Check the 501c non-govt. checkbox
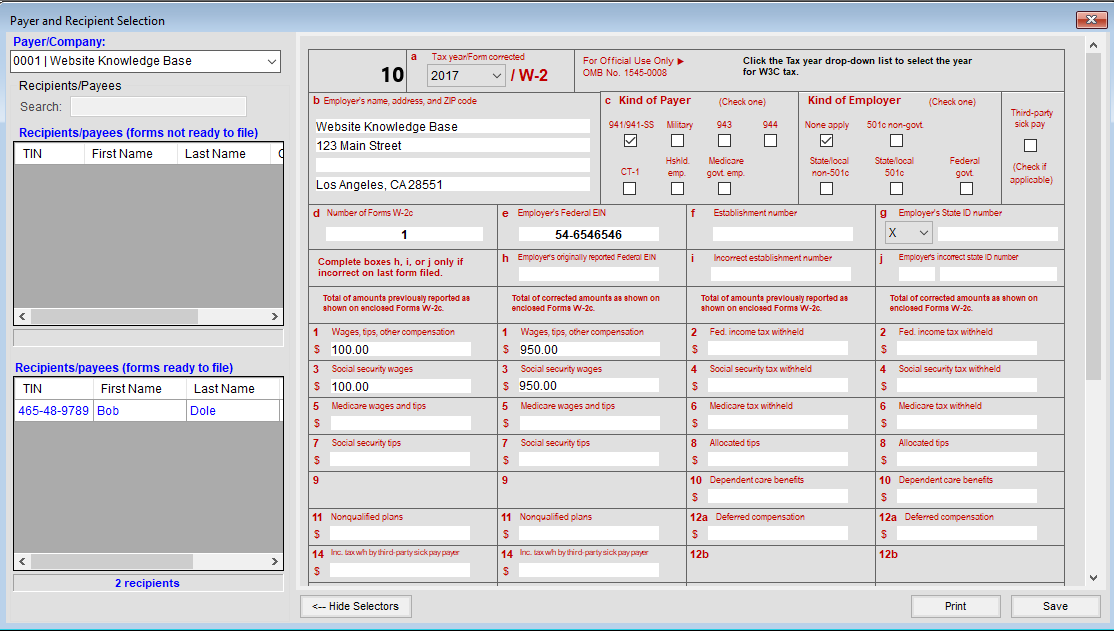The width and height of the screenshot is (1114, 631). [897, 141]
